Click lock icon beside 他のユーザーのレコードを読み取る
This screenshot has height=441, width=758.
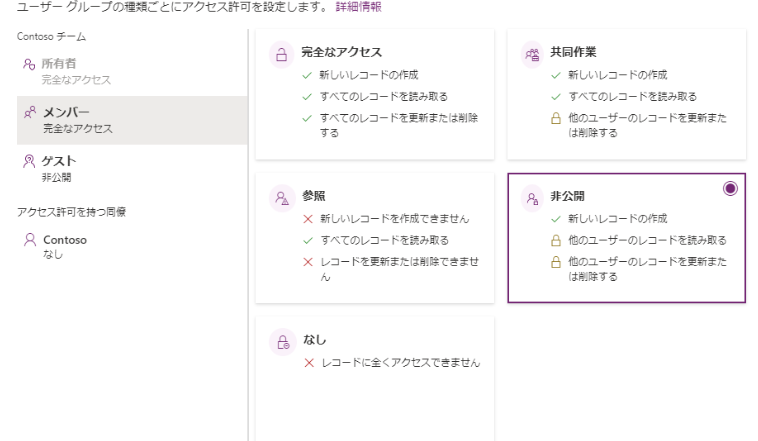coord(556,240)
